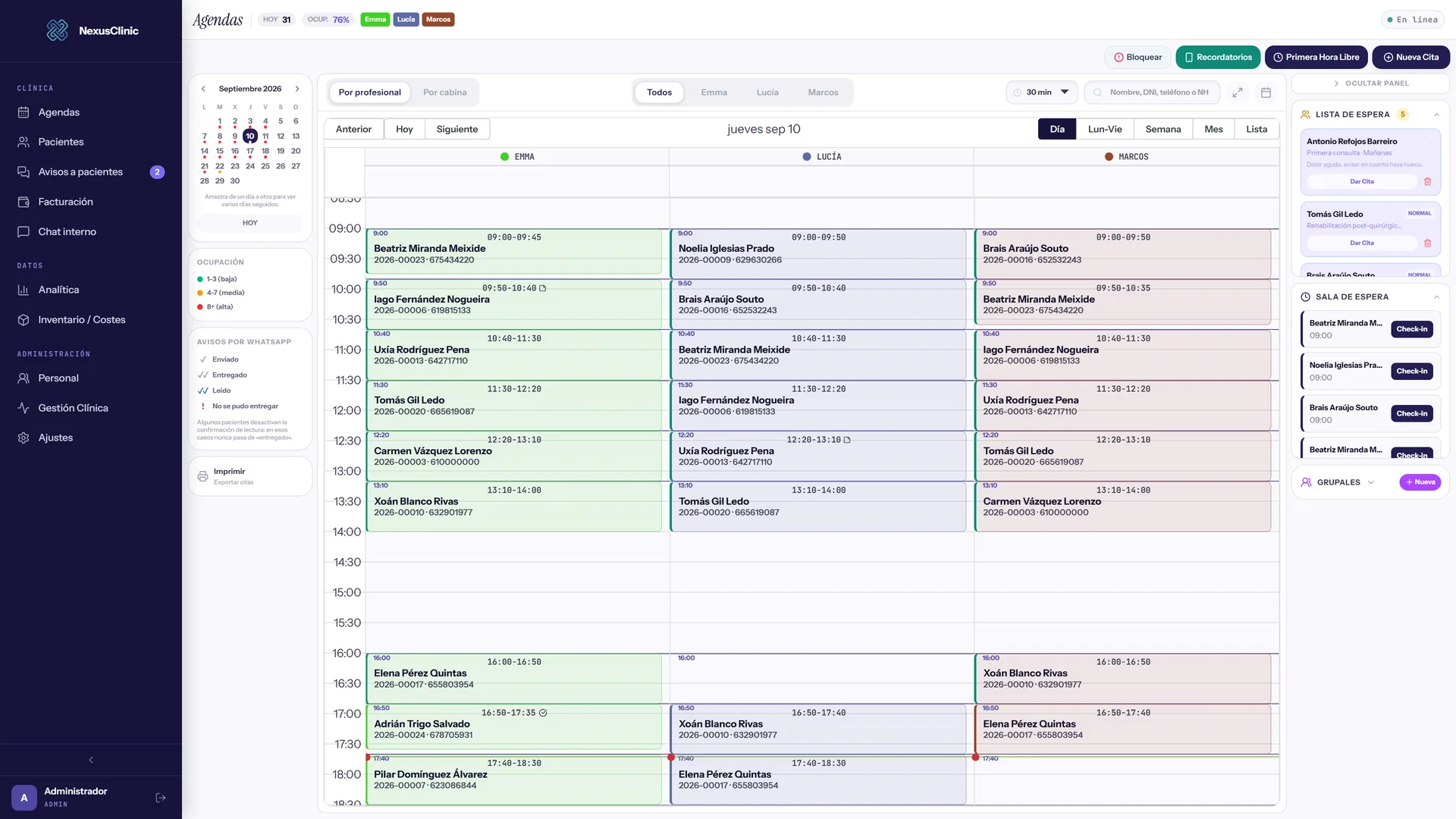This screenshot has width=1456, height=819.
Task: Open Analítica chart icon
Action: click(24, 290)
